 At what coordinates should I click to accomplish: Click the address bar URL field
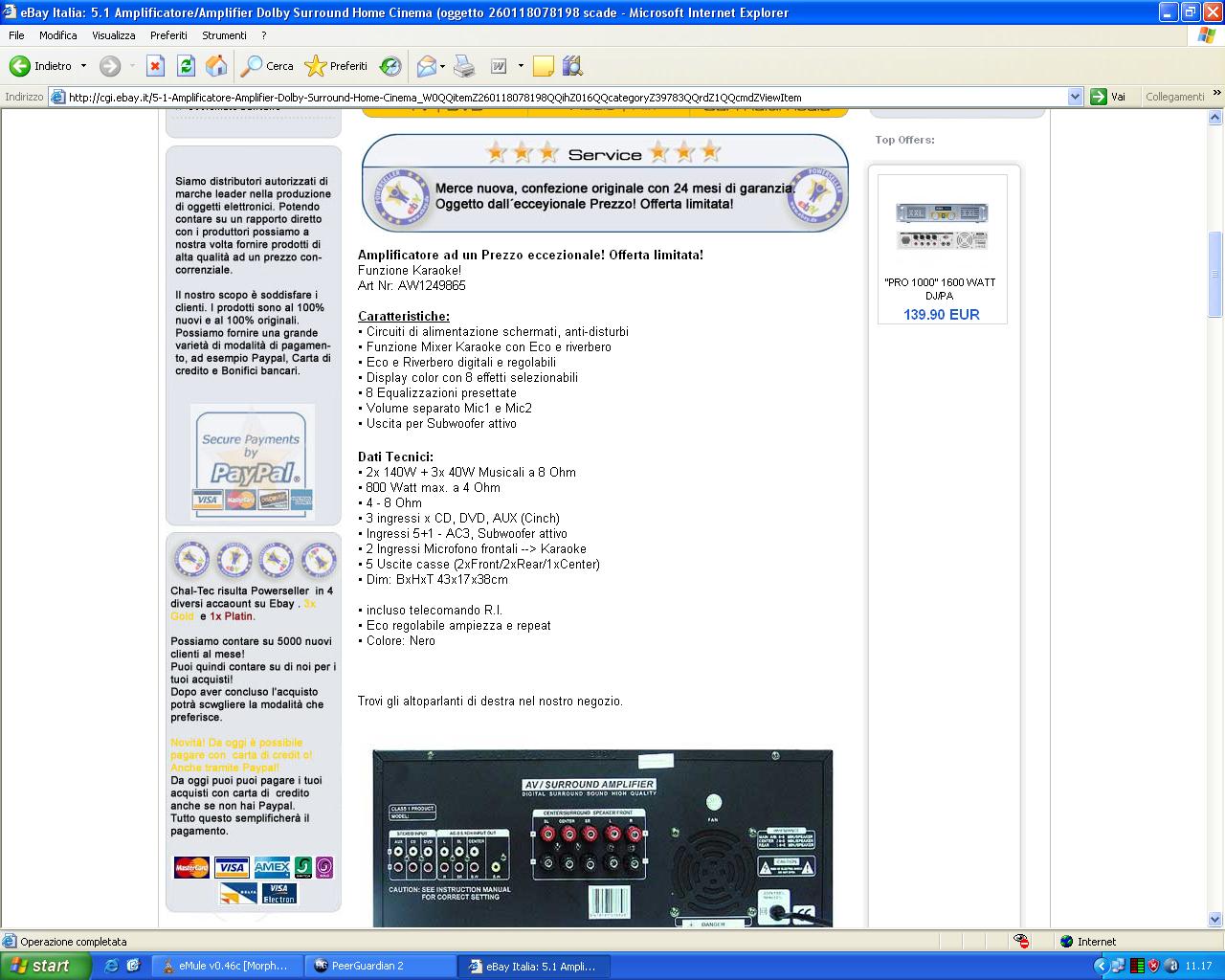coord(565,97)
